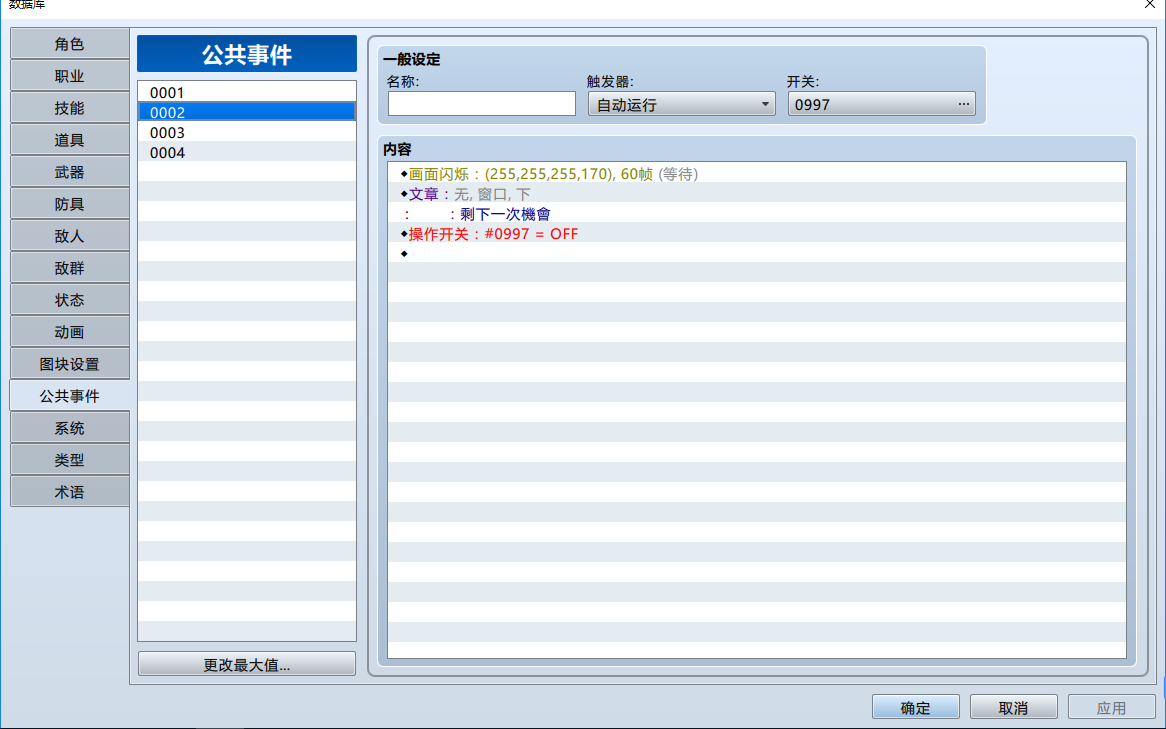Open the 开关 selector showing 0997
The width and height of the screenshot is (1166, 729).
(881, 104)
